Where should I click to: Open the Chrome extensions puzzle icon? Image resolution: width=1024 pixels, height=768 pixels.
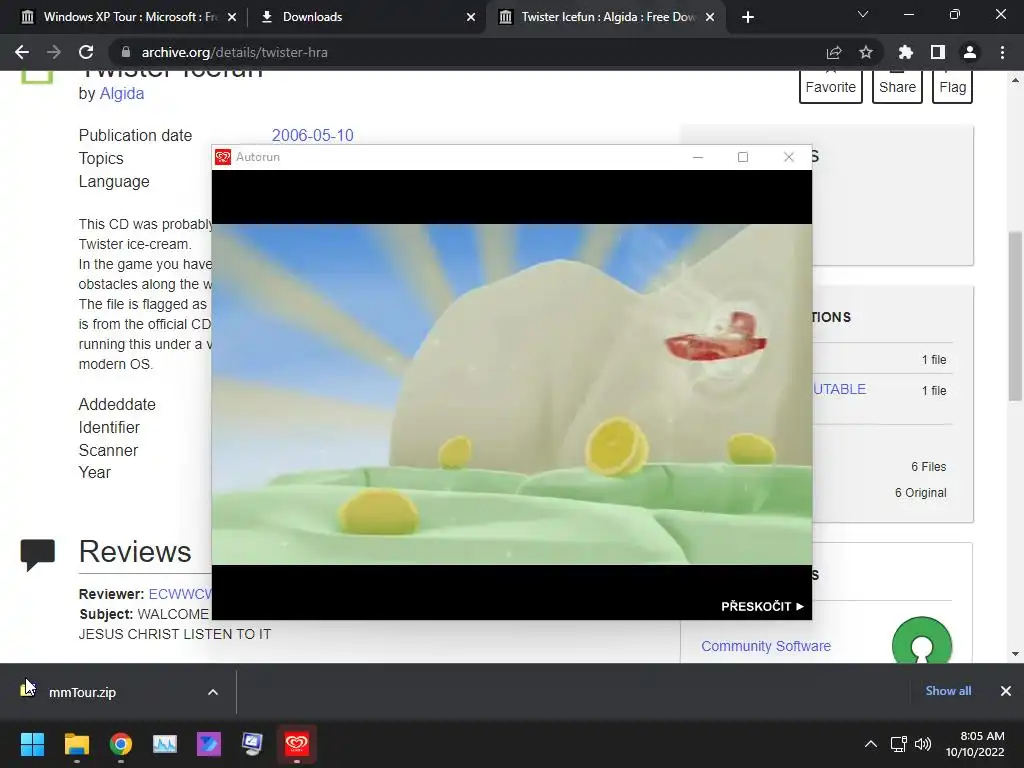905,52
